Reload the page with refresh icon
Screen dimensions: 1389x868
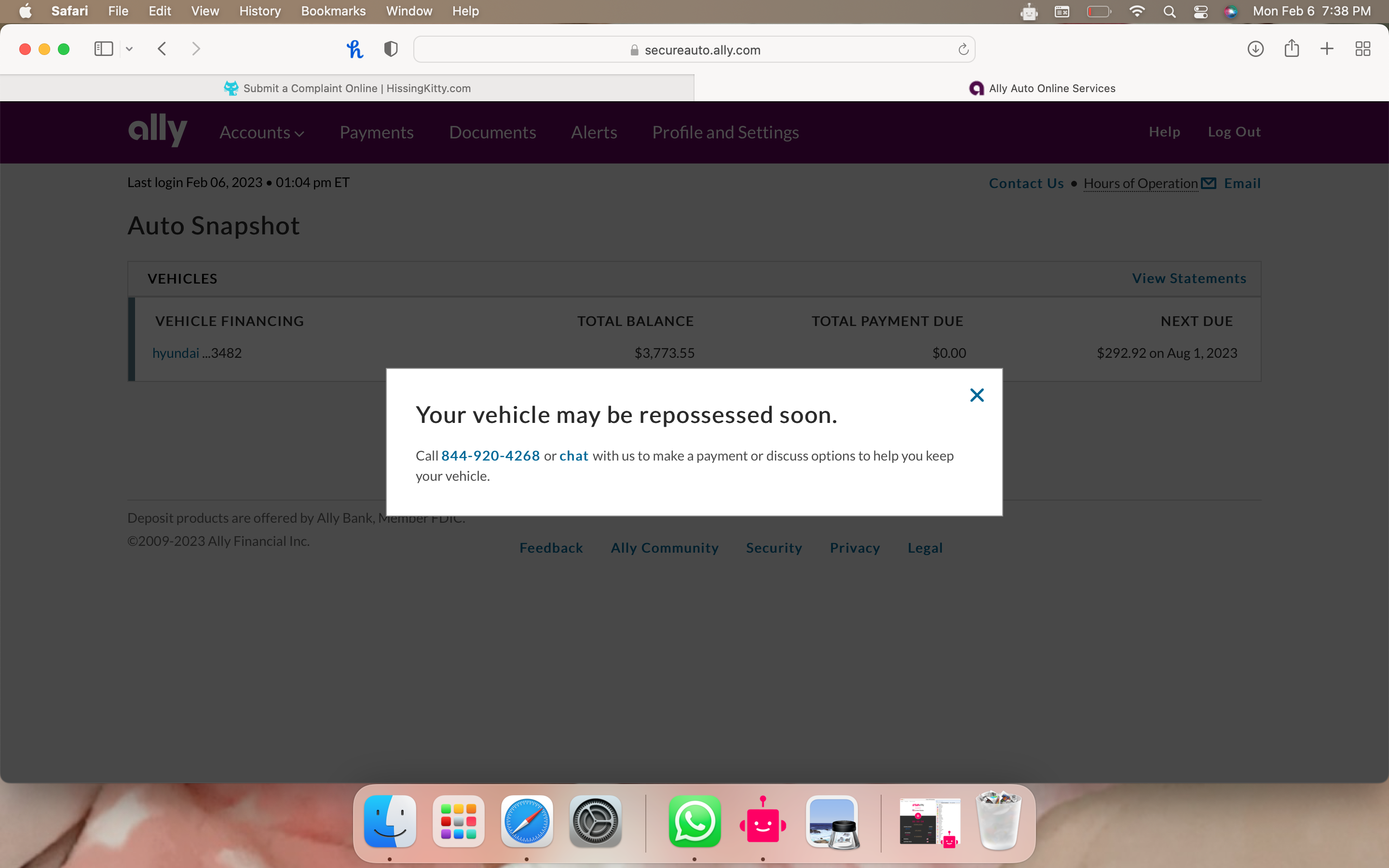(x=963, y=50)
